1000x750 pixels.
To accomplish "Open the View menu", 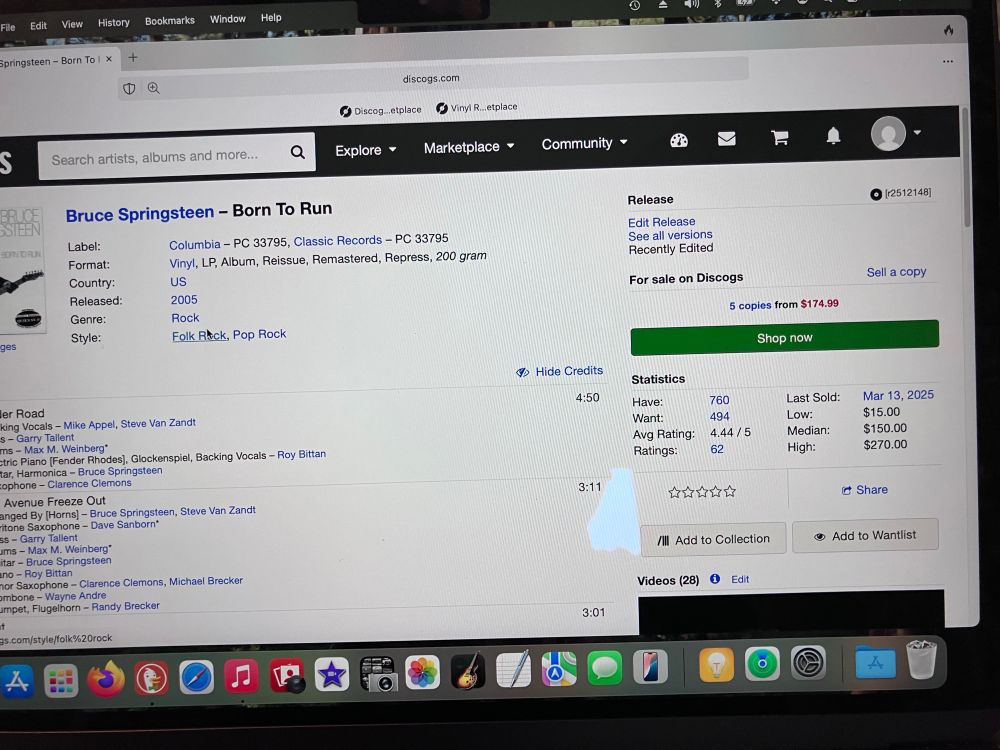I will coord(72,24).
